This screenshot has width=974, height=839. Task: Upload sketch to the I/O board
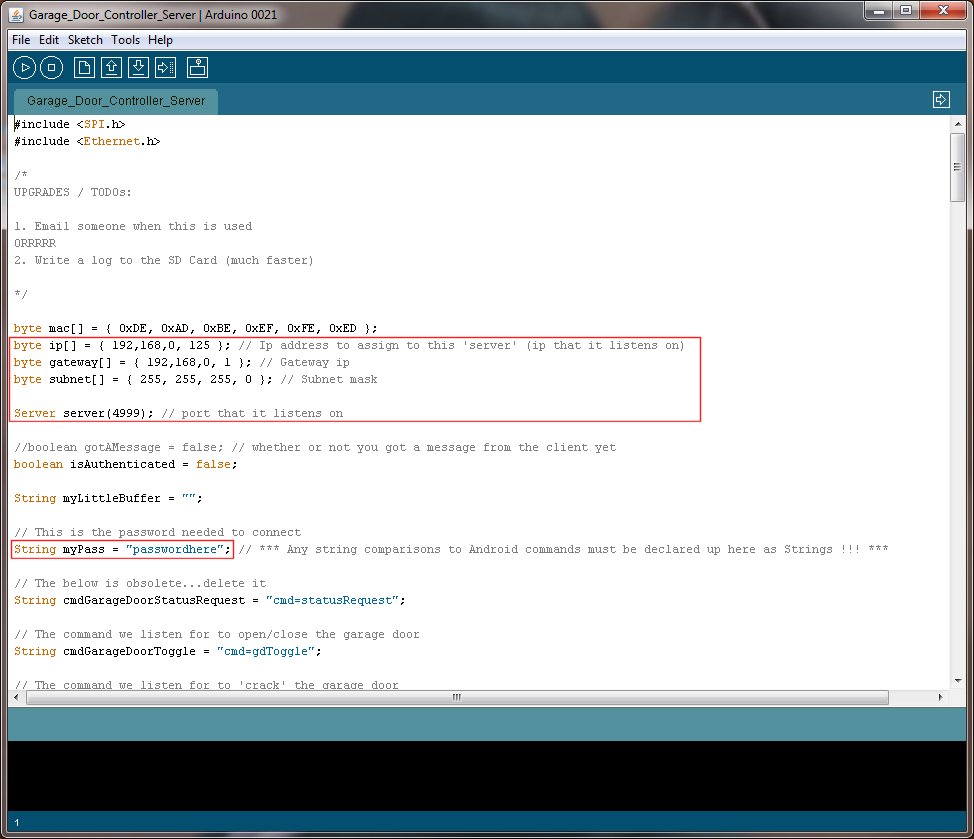(x=166, y=67)
